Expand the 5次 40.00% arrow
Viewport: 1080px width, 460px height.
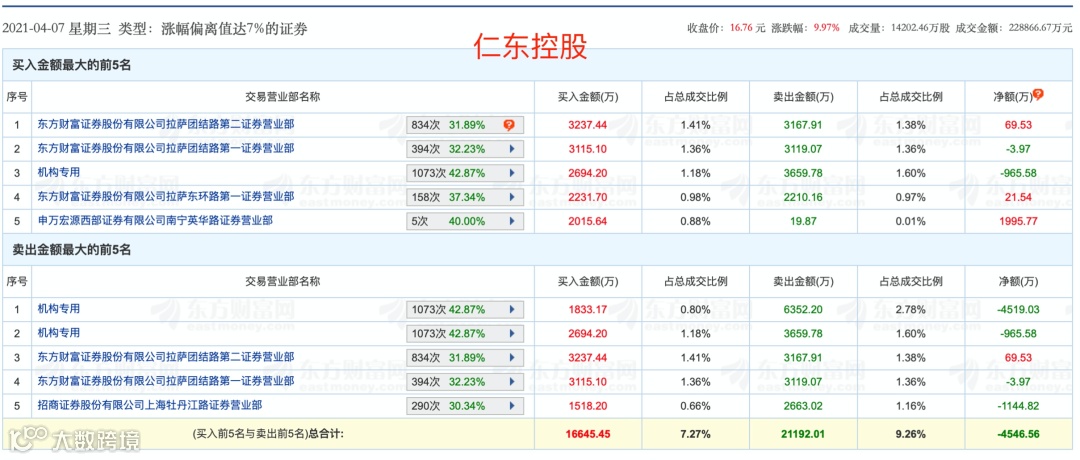512,221
